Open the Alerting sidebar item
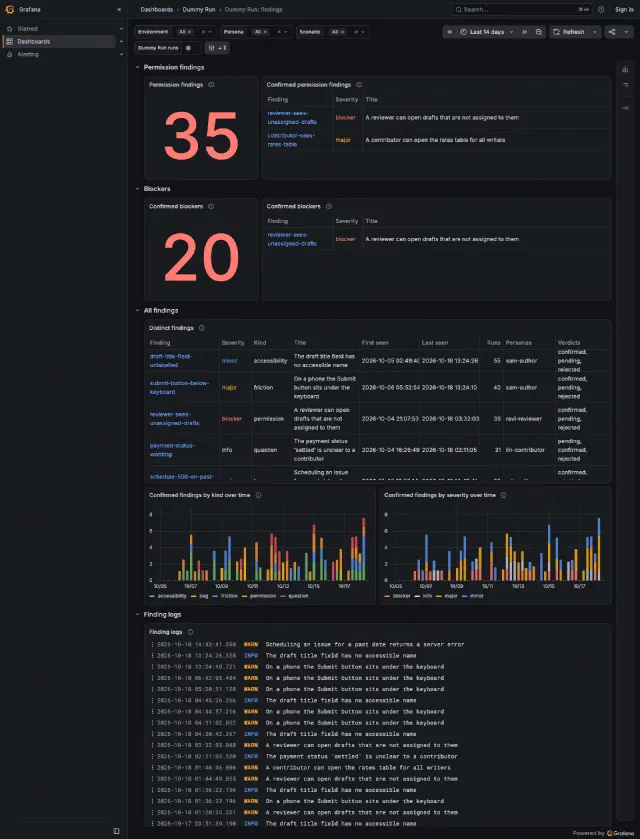 coord(28,54)
